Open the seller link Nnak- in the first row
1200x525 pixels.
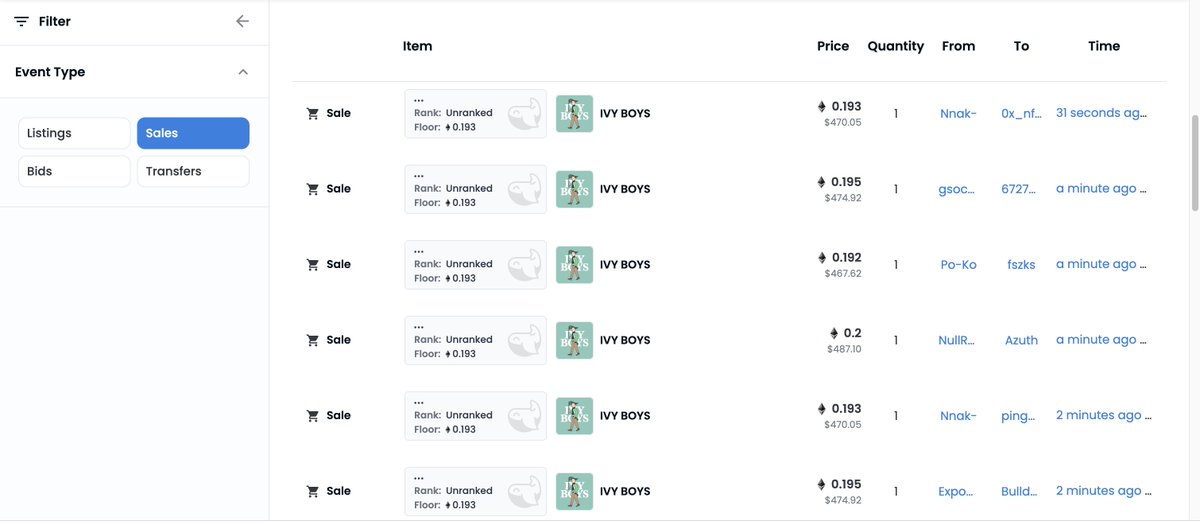click(x=958, y=113)
